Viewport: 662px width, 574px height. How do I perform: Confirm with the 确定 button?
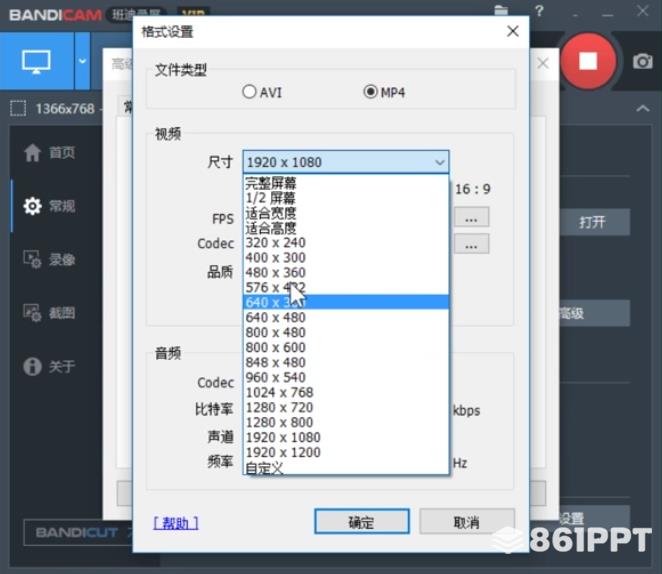click(361, 522)
